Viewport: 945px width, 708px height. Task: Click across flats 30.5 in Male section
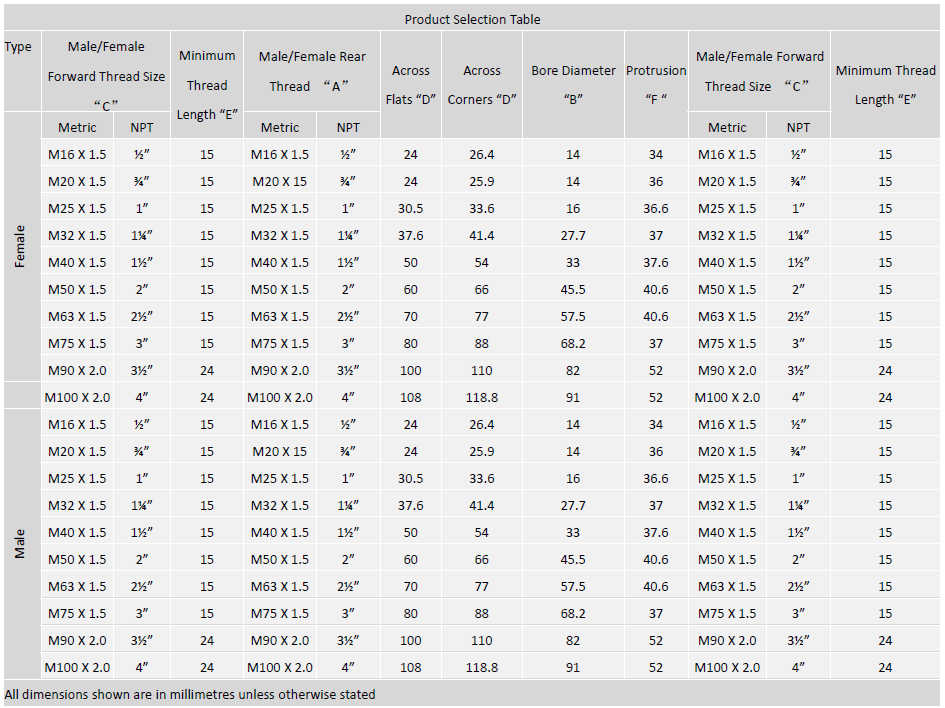click(x=411, y=479)
